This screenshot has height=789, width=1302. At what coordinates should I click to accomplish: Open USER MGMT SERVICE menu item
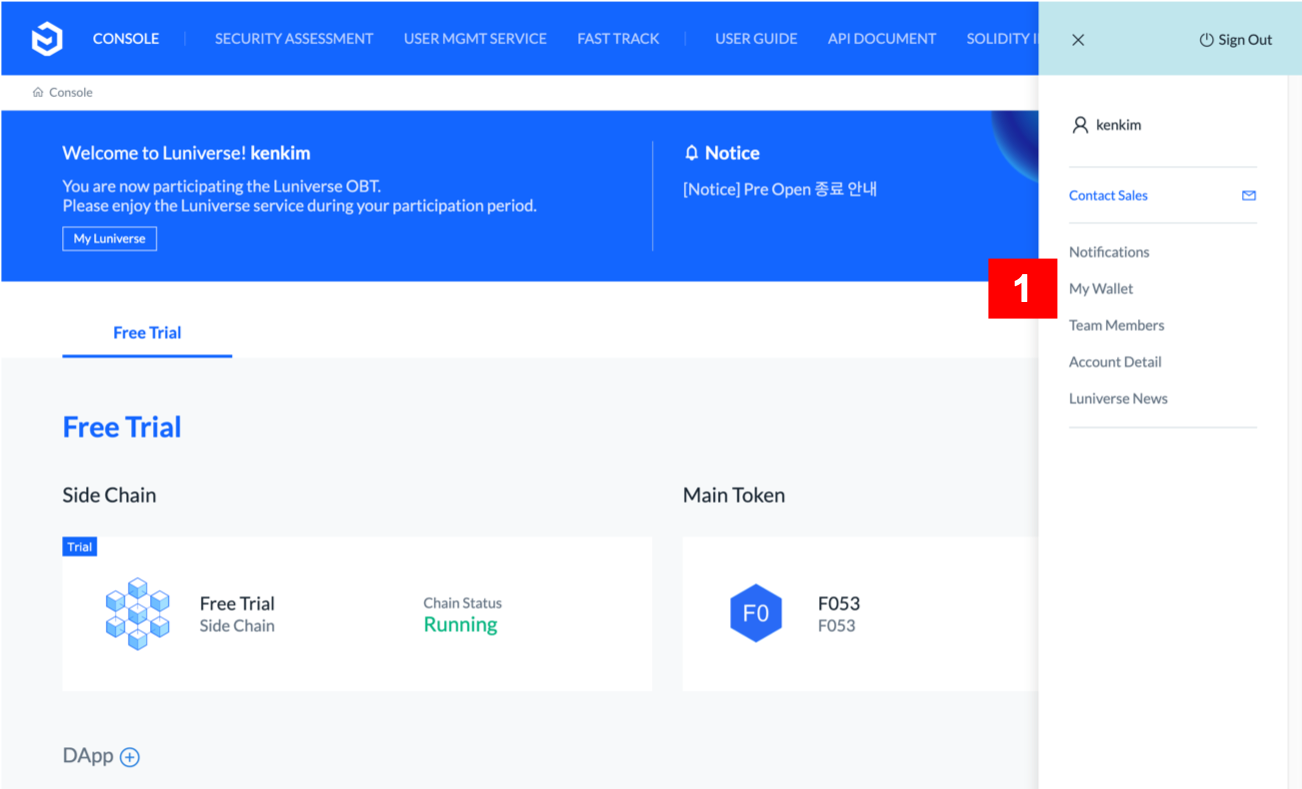point(475,39)
